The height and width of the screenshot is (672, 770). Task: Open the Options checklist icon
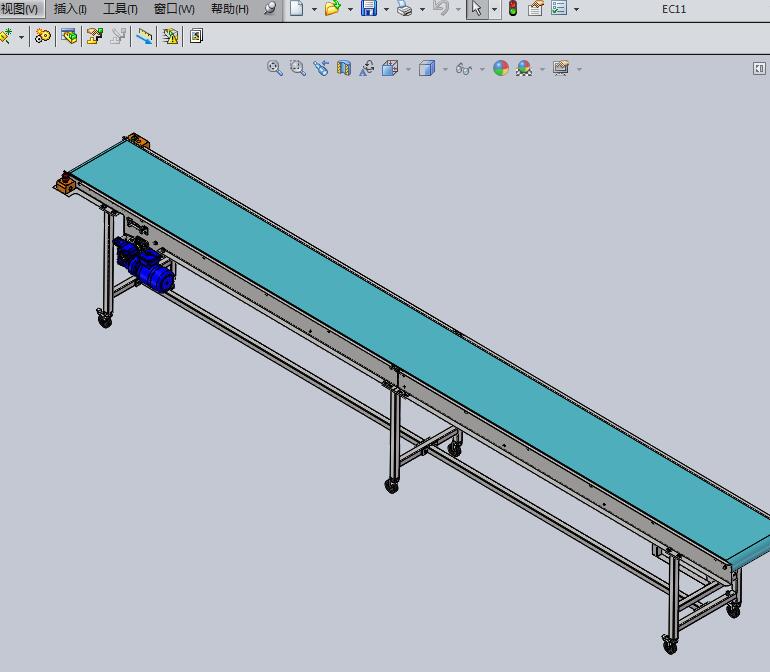[559, 8]
